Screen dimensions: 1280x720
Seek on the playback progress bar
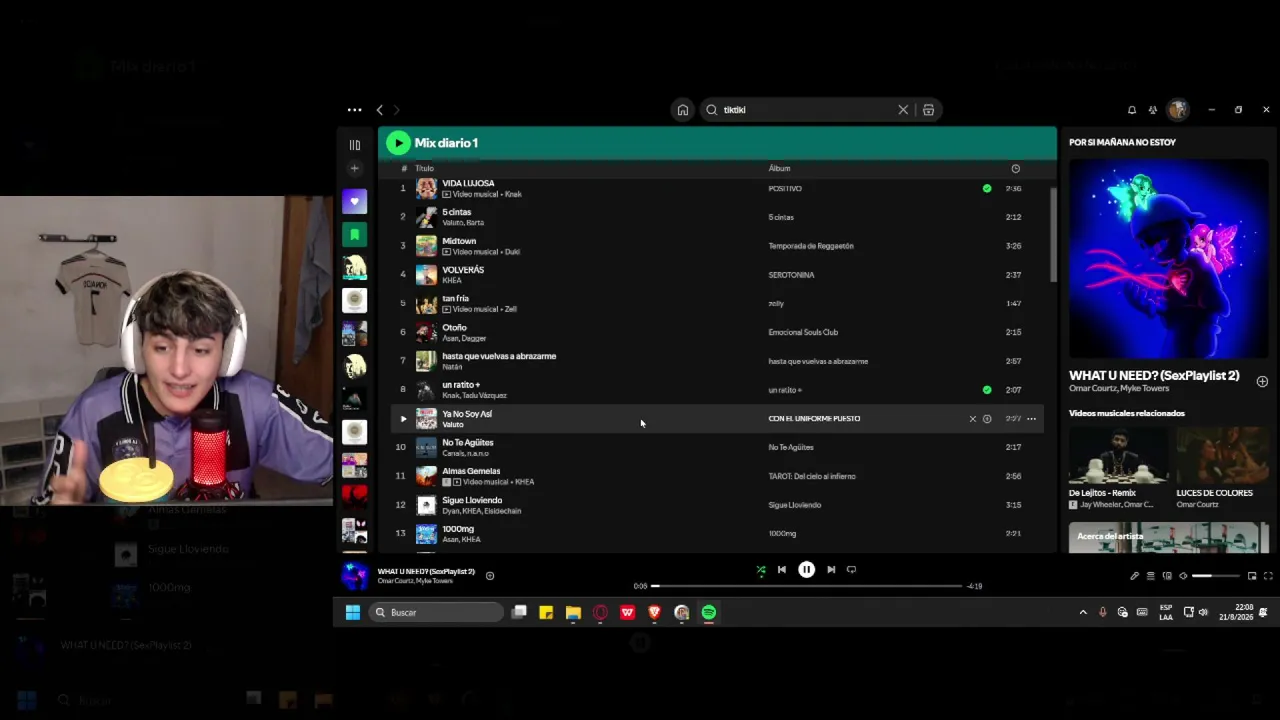[x=807, y=586]
